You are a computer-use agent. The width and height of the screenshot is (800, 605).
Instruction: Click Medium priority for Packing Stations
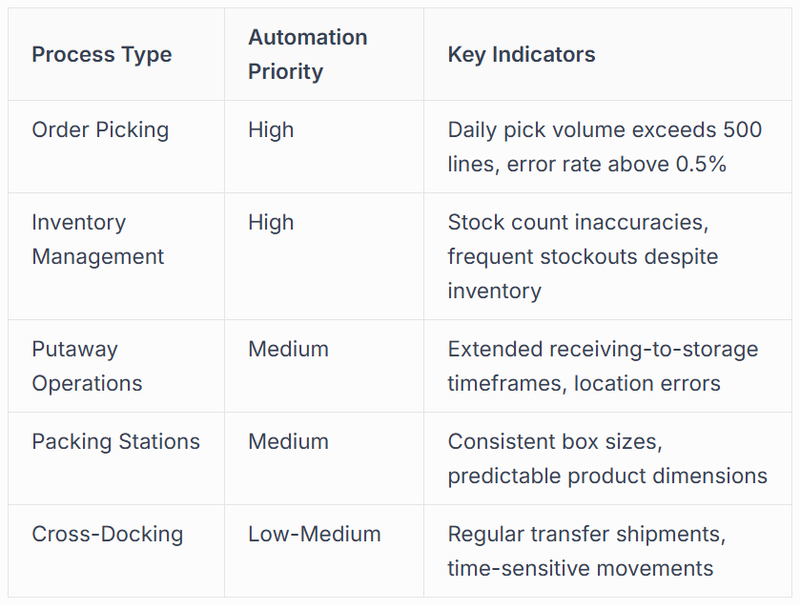coord(288,442)
